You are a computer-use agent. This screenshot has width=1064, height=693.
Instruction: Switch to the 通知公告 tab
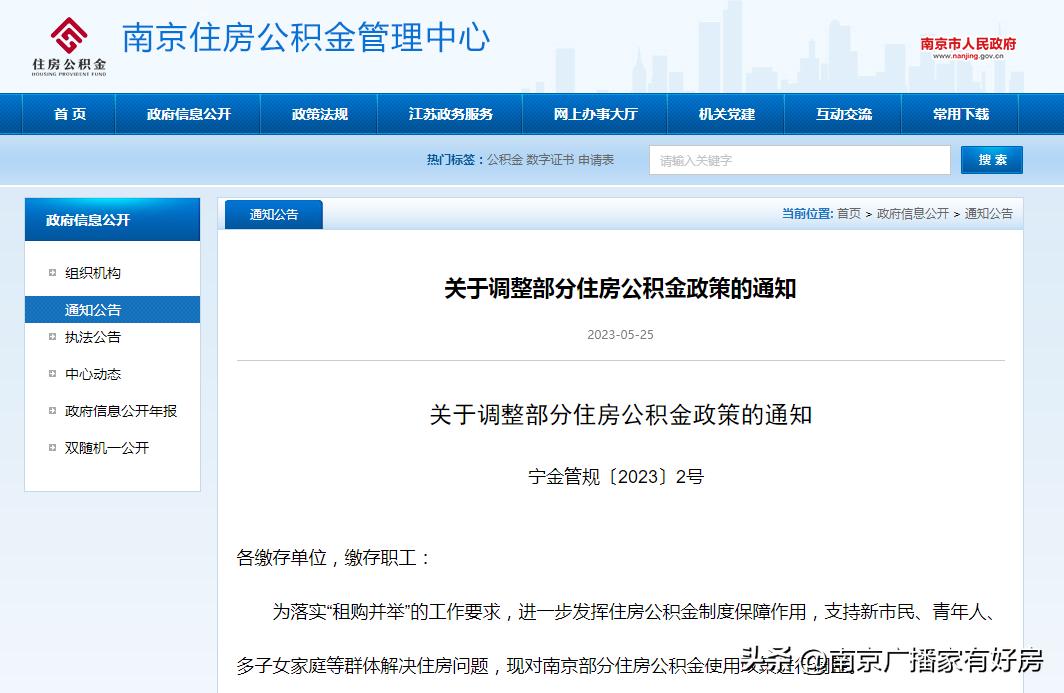click(273, 214)
